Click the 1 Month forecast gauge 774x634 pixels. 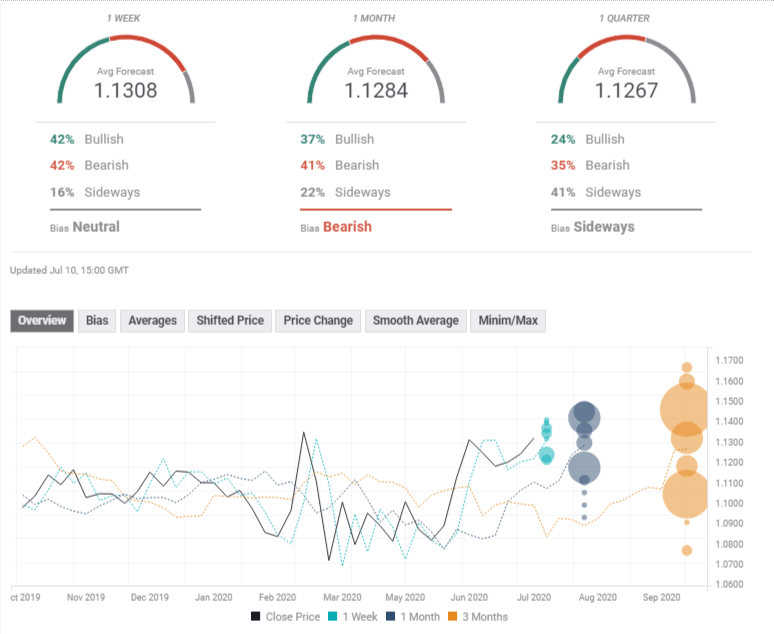point(376,72)
